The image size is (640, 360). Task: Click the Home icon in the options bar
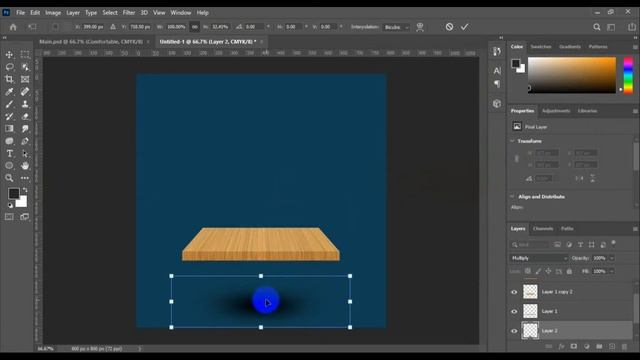point(13,27)
